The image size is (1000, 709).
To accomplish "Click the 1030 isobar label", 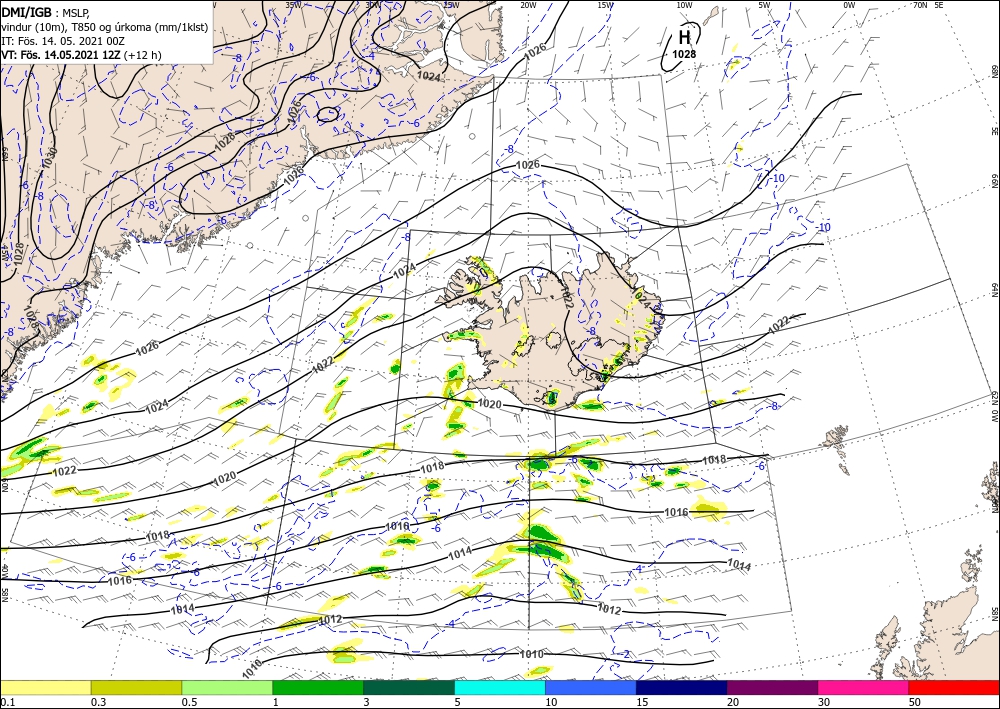I will coord(50,158).
